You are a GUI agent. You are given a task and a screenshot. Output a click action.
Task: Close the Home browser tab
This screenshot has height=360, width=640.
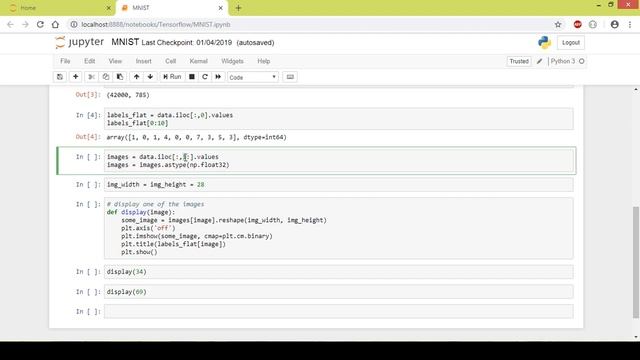109,8
